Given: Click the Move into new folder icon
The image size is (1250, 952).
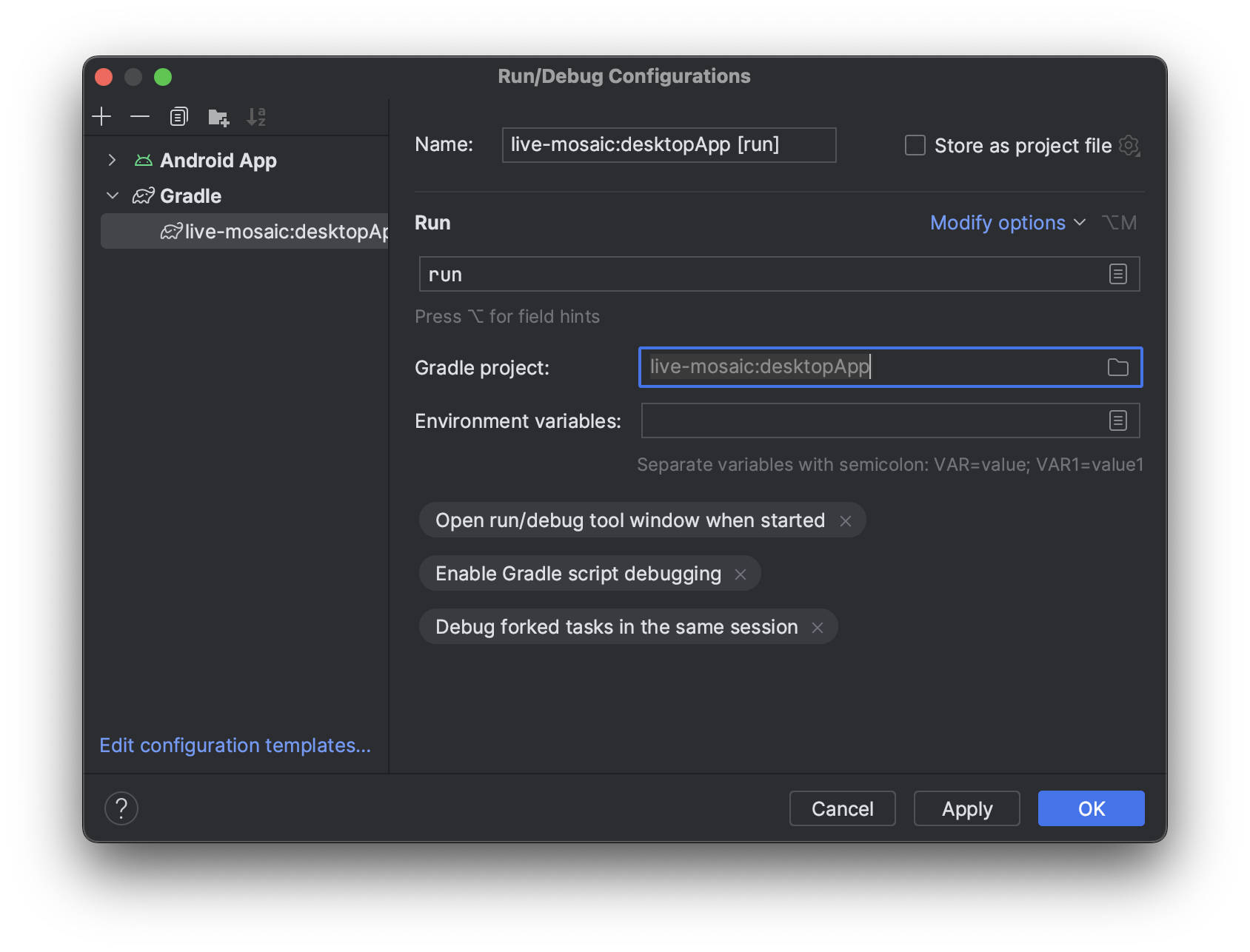Looking at the screenshot, I should click(x=218, y=117).
